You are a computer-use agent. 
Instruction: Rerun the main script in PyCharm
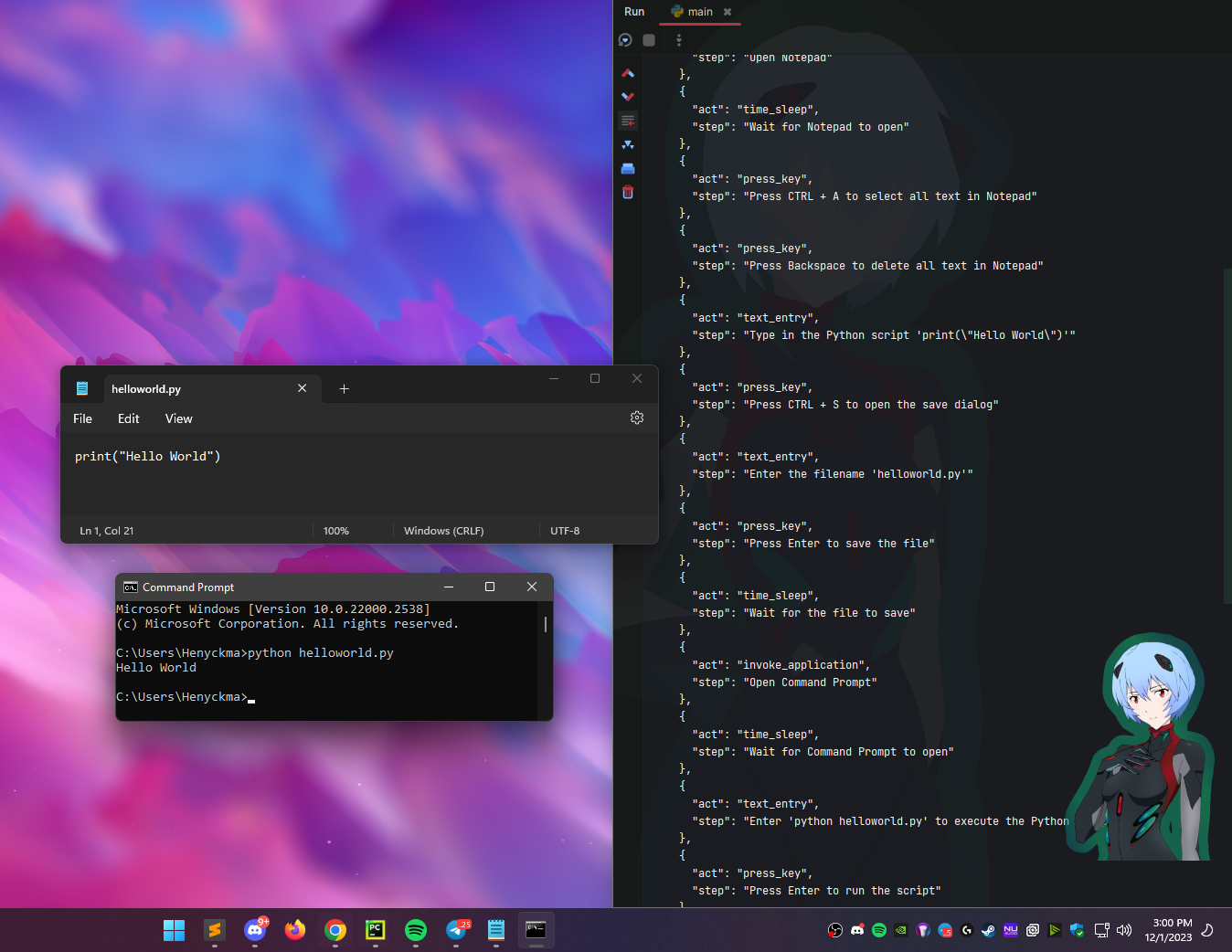[626, 40]
